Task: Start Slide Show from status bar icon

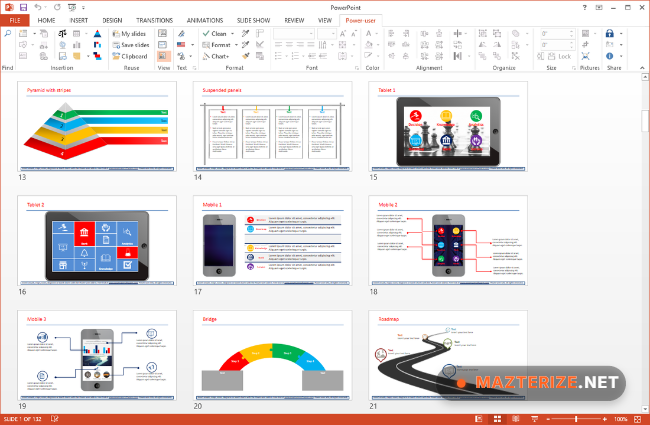Action: tap(534, 419)
